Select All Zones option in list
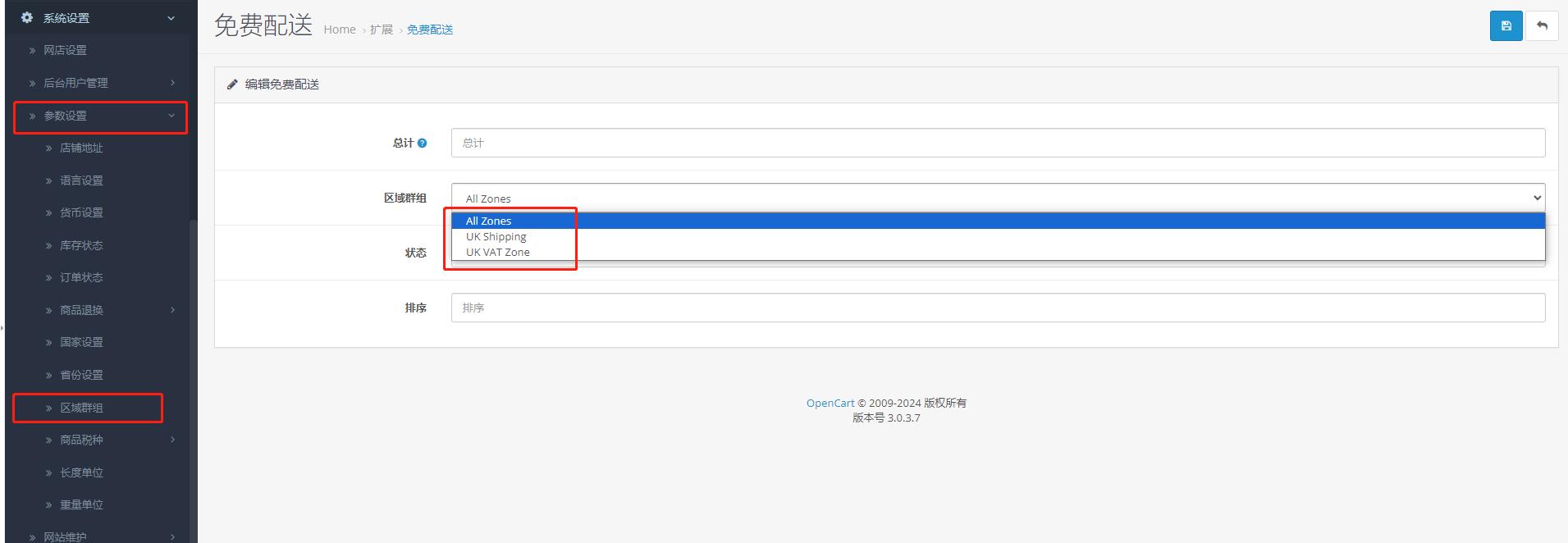 click(489, 221)
